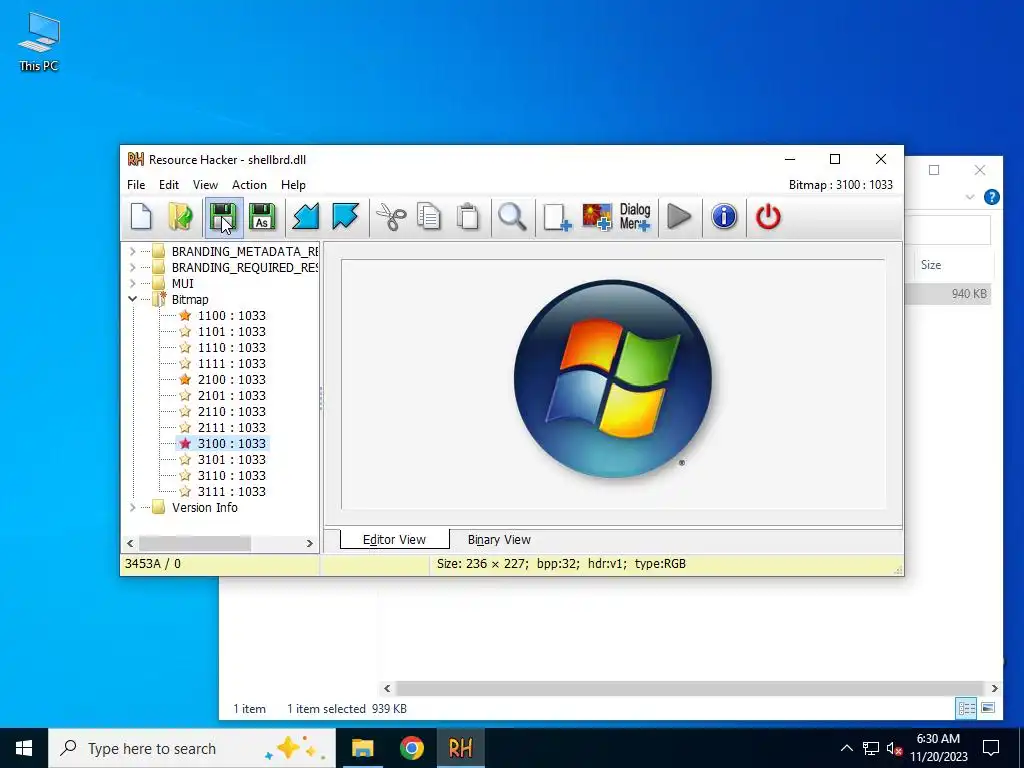Click the Save As floppy icon

coord(263,217)
